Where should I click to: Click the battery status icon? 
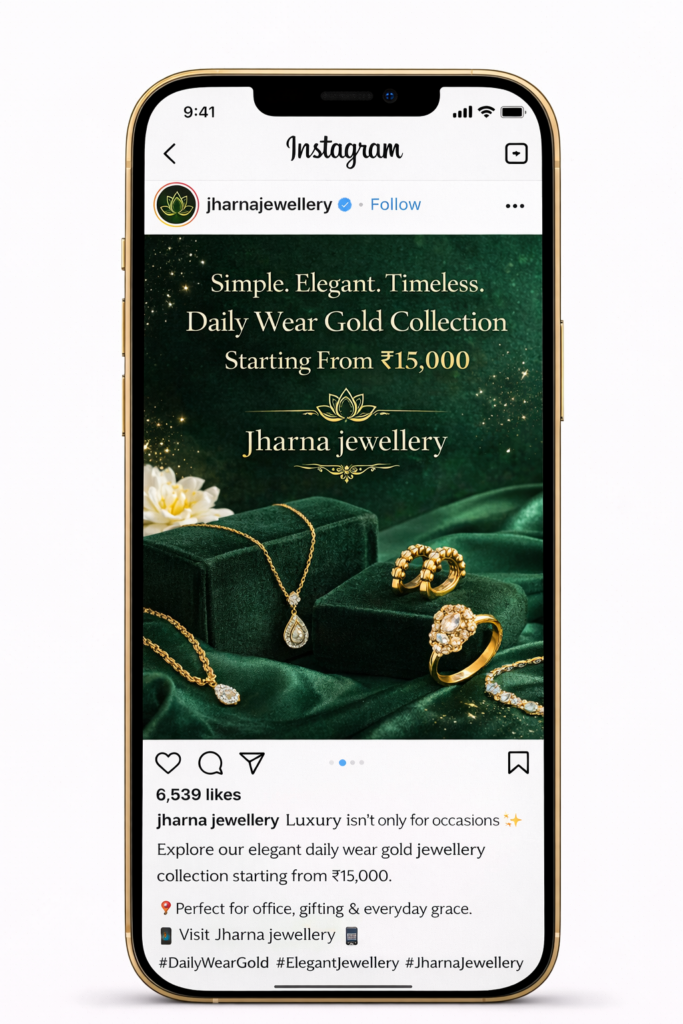tap(513, 112)
